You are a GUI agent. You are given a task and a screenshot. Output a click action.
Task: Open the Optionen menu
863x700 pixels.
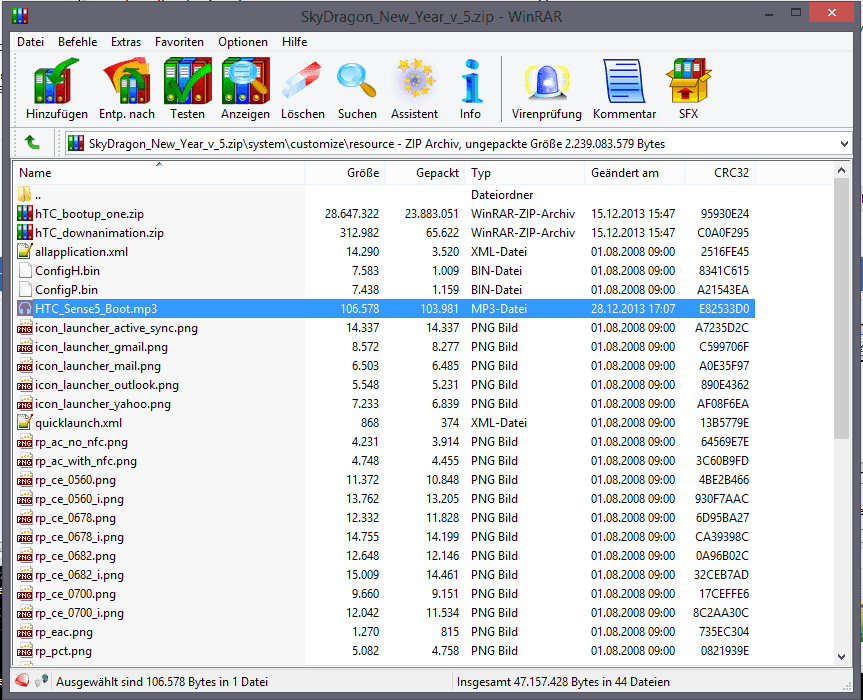point(243,42)
